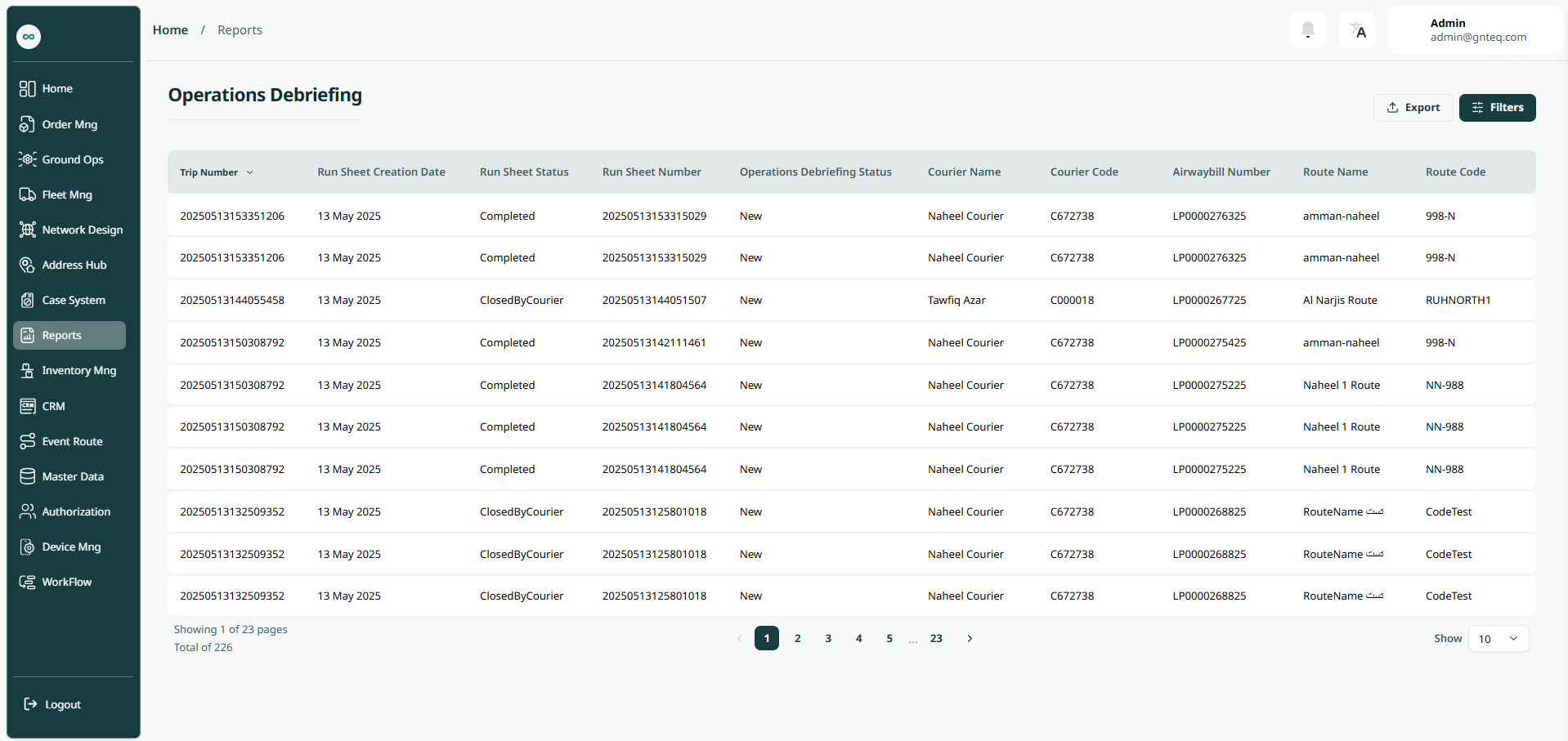1568x741 pixels.
Task: Go to Inventory Mng section
Action: point(78,370)
